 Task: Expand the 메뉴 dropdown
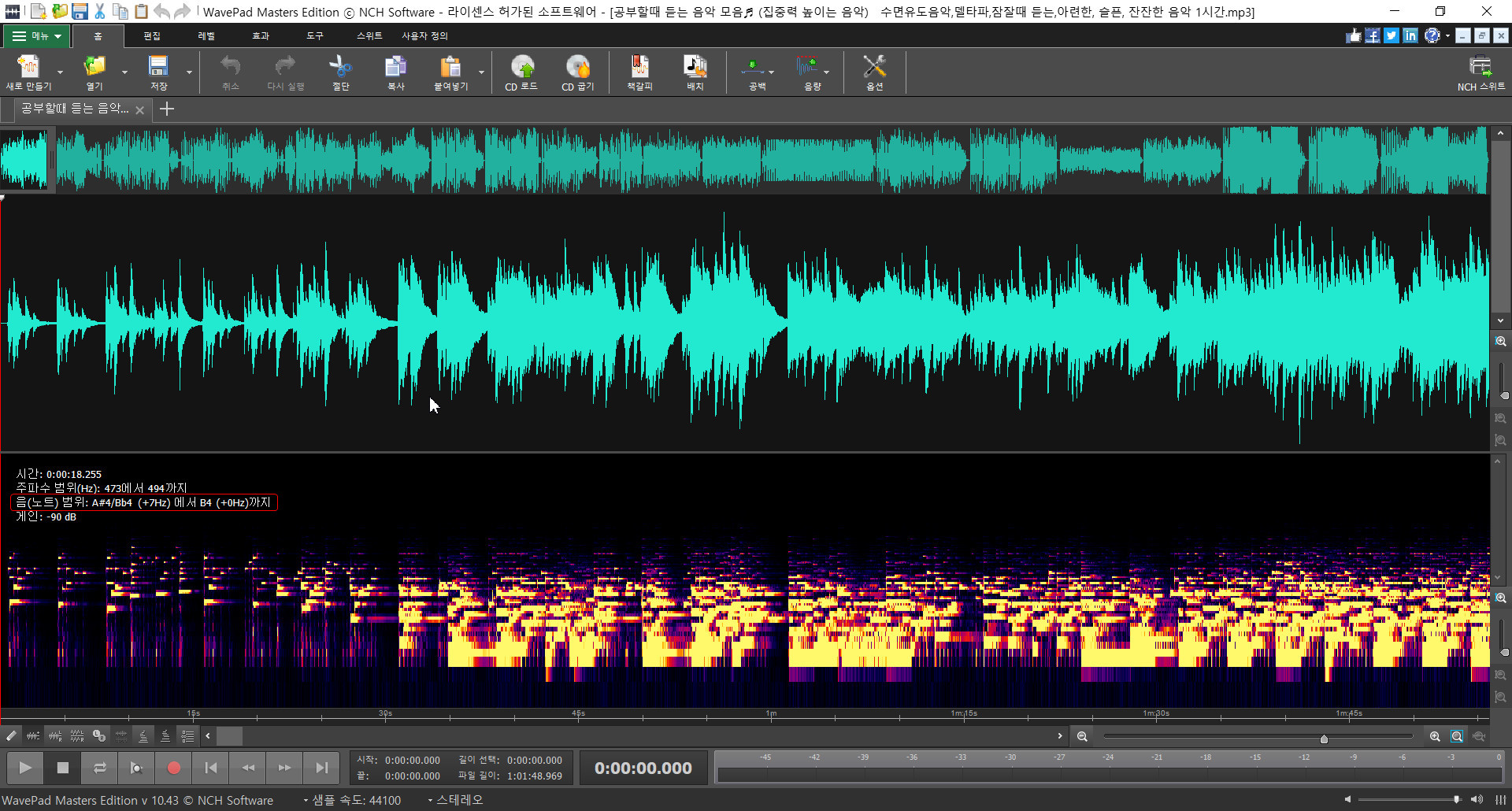[x=36, y=36]
